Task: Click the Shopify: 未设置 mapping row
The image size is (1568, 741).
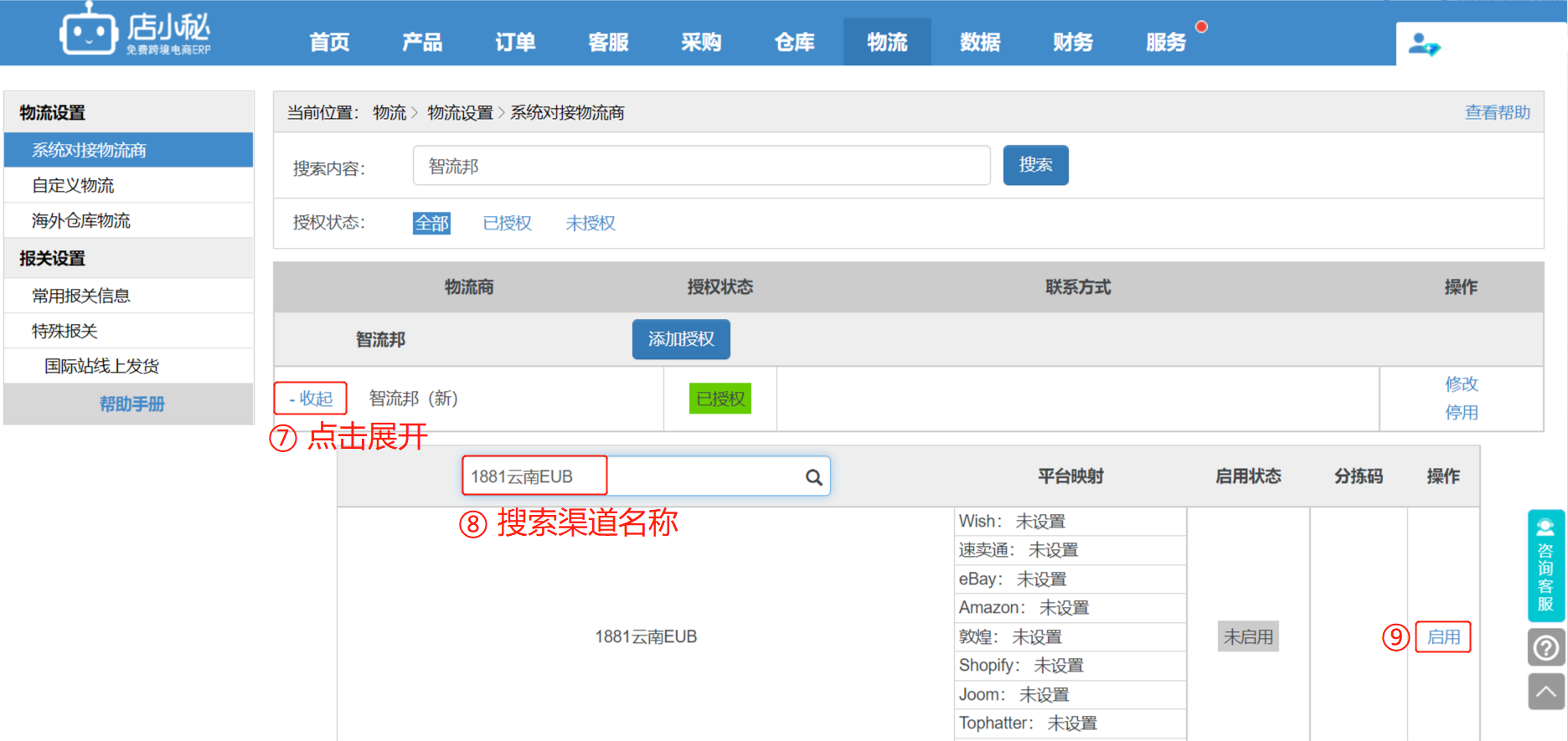Action: click(x=1070, y=666)
